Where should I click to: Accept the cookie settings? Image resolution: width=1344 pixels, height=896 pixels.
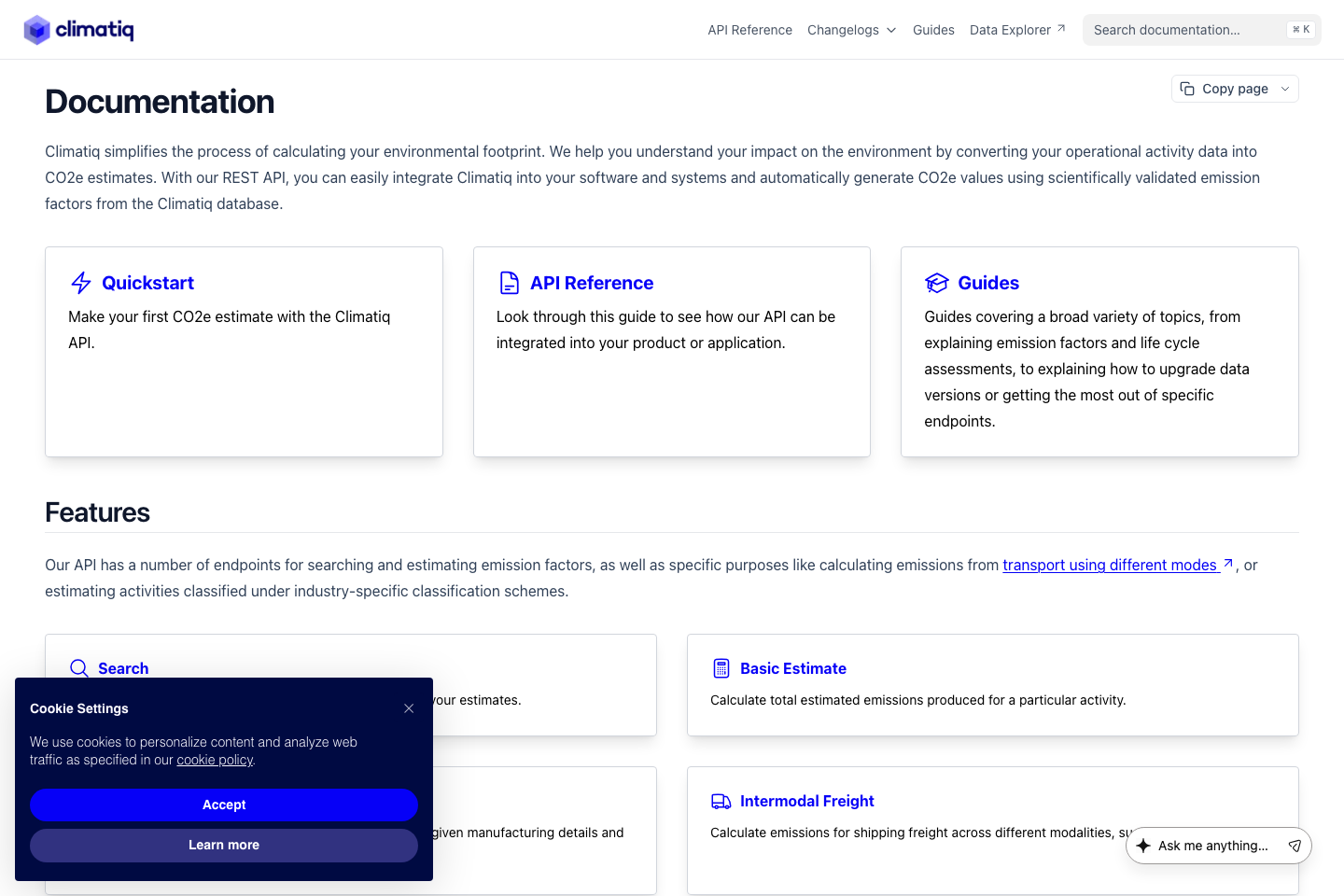(224, 805)
